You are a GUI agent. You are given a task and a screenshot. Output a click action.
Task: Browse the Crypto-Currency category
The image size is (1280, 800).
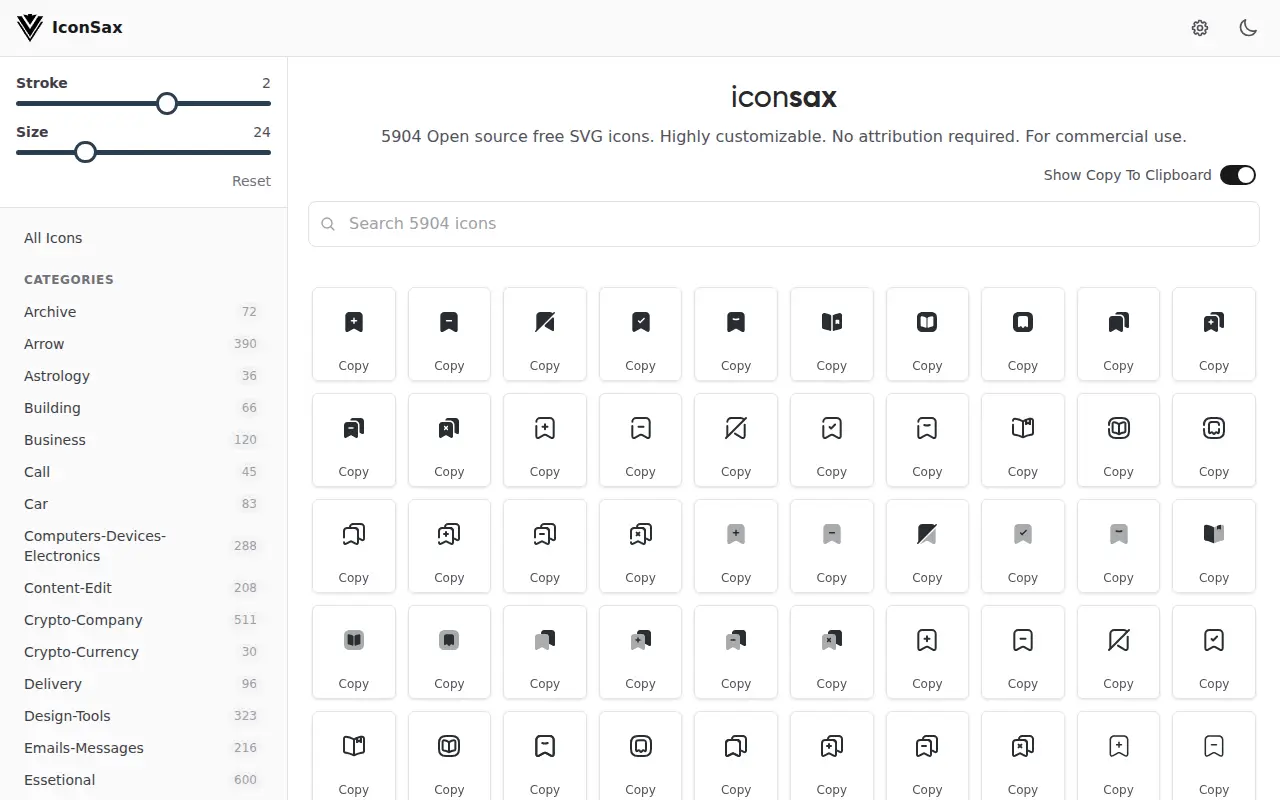point(143,652)
